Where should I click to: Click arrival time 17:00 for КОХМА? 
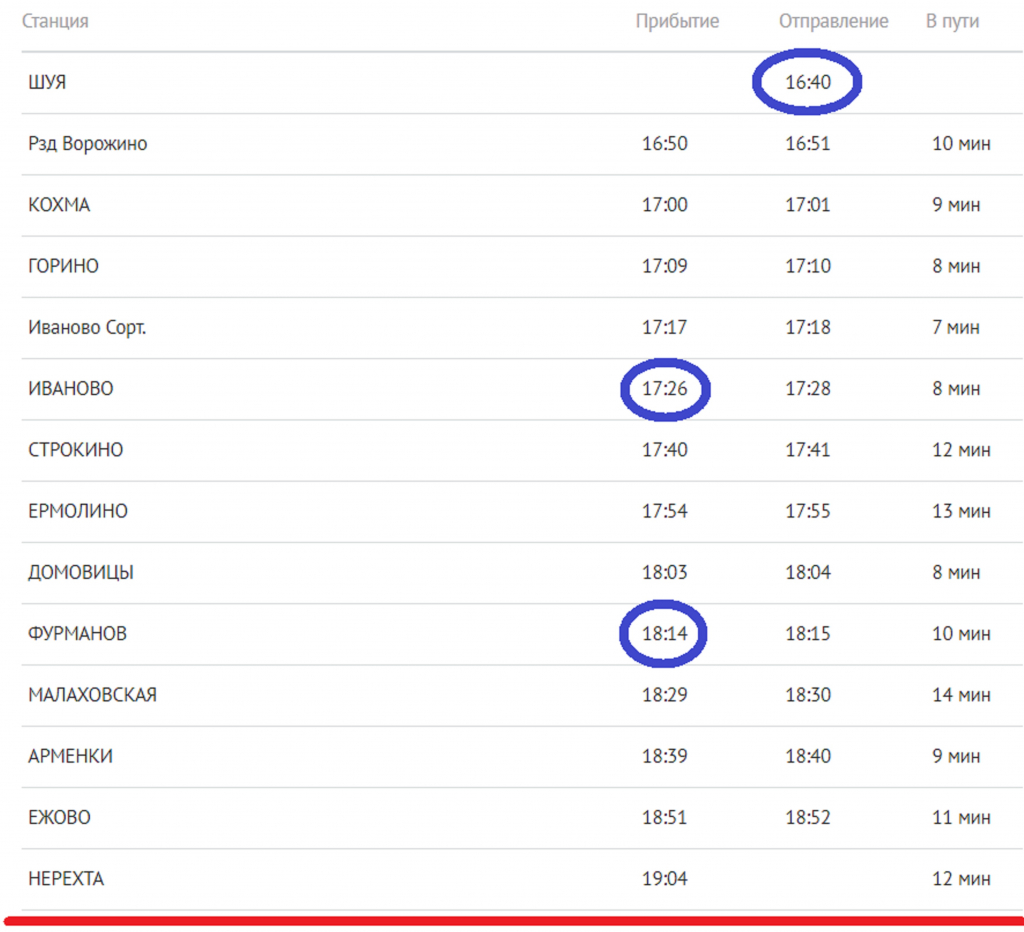pyautogui.click(x=665, y=205)
